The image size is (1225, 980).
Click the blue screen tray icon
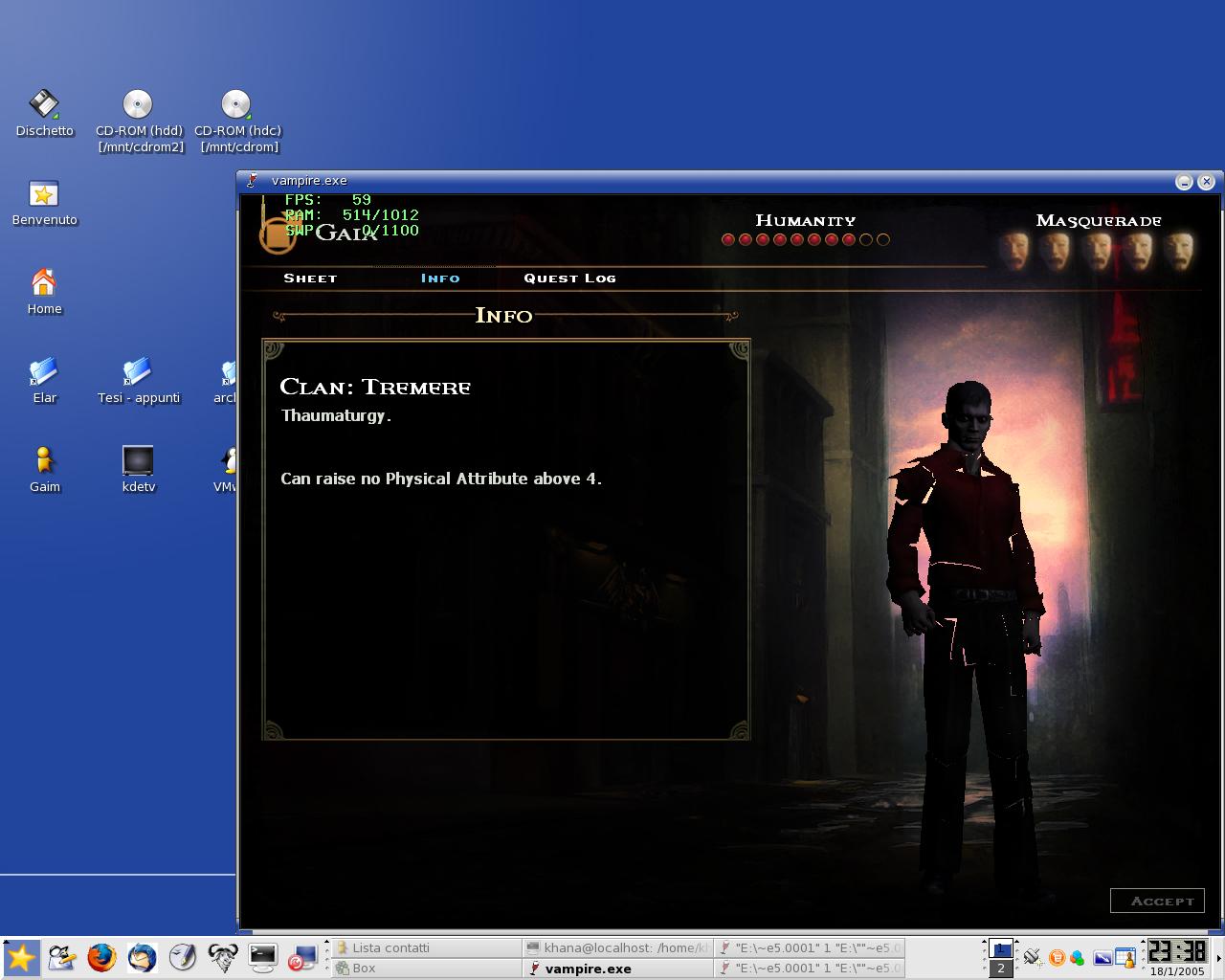coord(1102,957)
